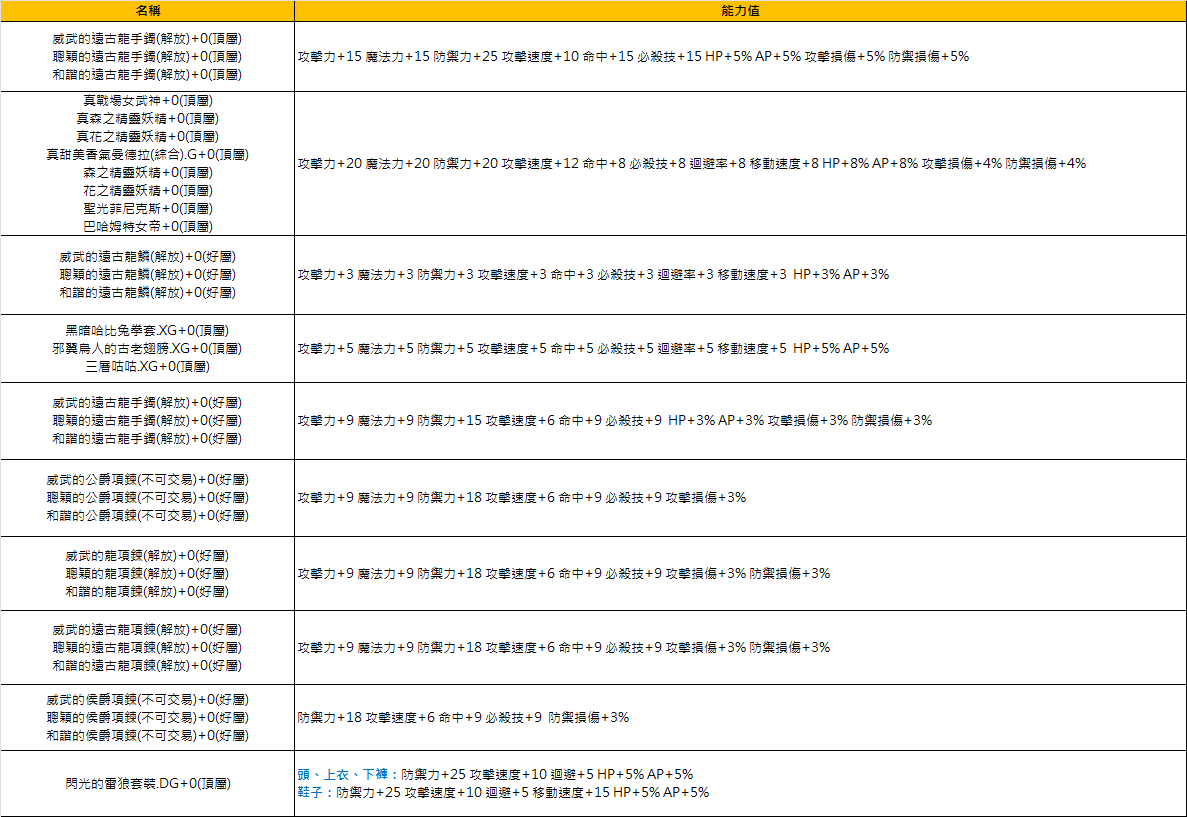
Task: Select 花之精靈妖精+0(頂層) without 真 prefix
Action: [148, 191]
